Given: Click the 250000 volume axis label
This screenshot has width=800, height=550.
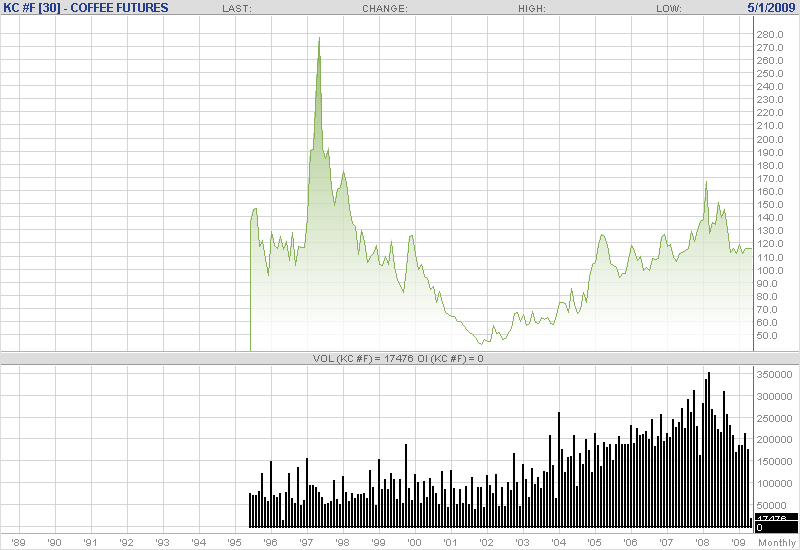Looking at the screenshot, I should point(774,419).
